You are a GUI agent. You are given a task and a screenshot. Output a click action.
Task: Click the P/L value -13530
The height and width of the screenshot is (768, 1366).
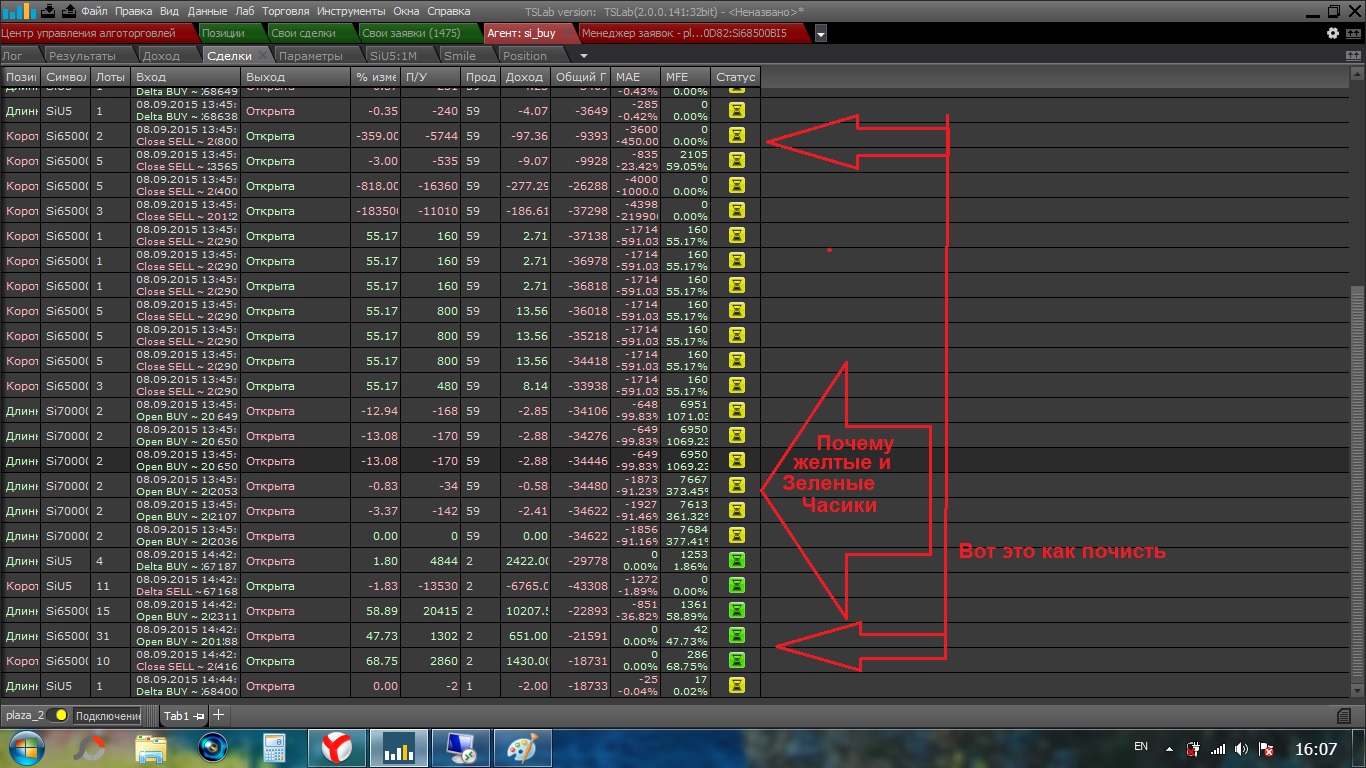coord(438,586)
